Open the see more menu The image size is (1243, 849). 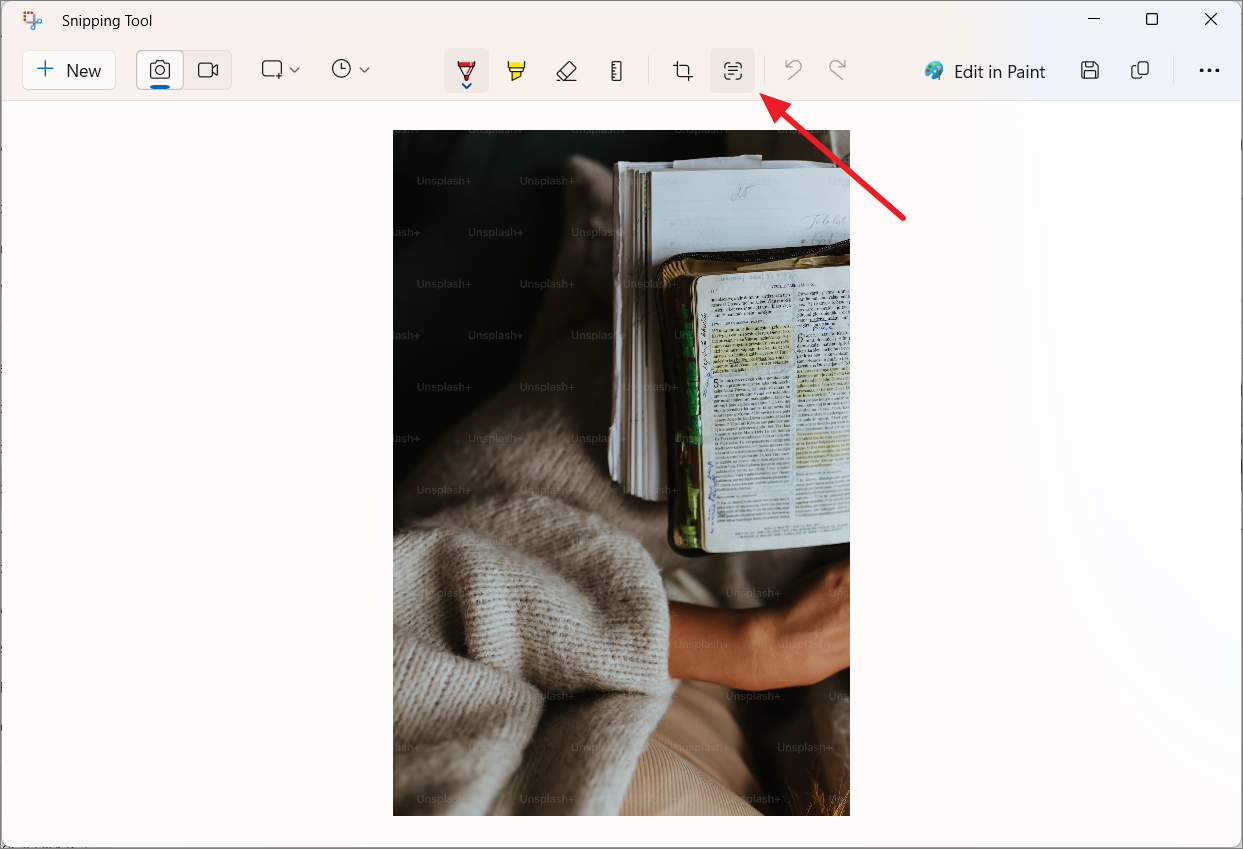pos(1210,70)
